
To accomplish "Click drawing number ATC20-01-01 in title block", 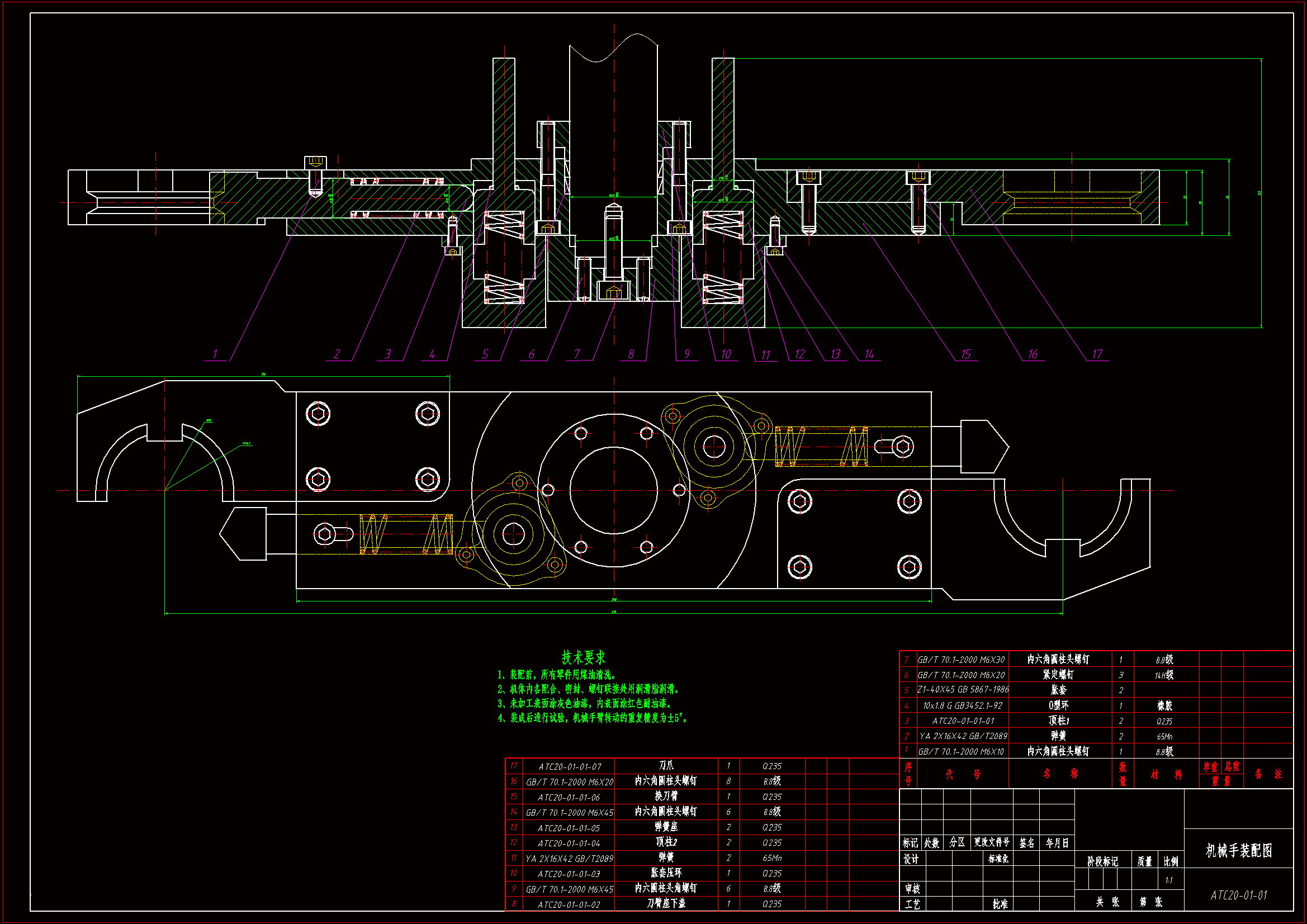I will pos(1239,895).
